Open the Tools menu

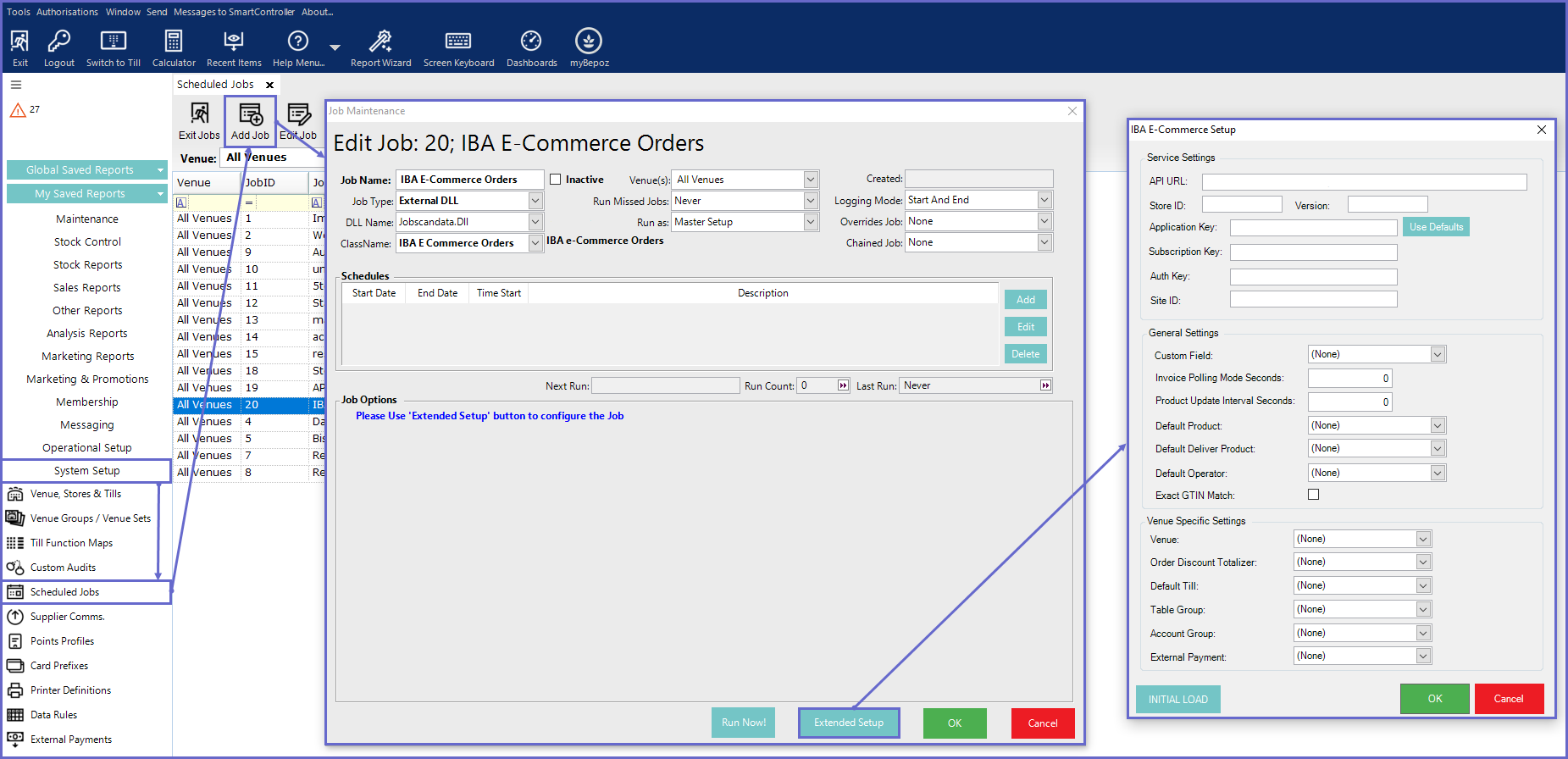pos(19,12)
